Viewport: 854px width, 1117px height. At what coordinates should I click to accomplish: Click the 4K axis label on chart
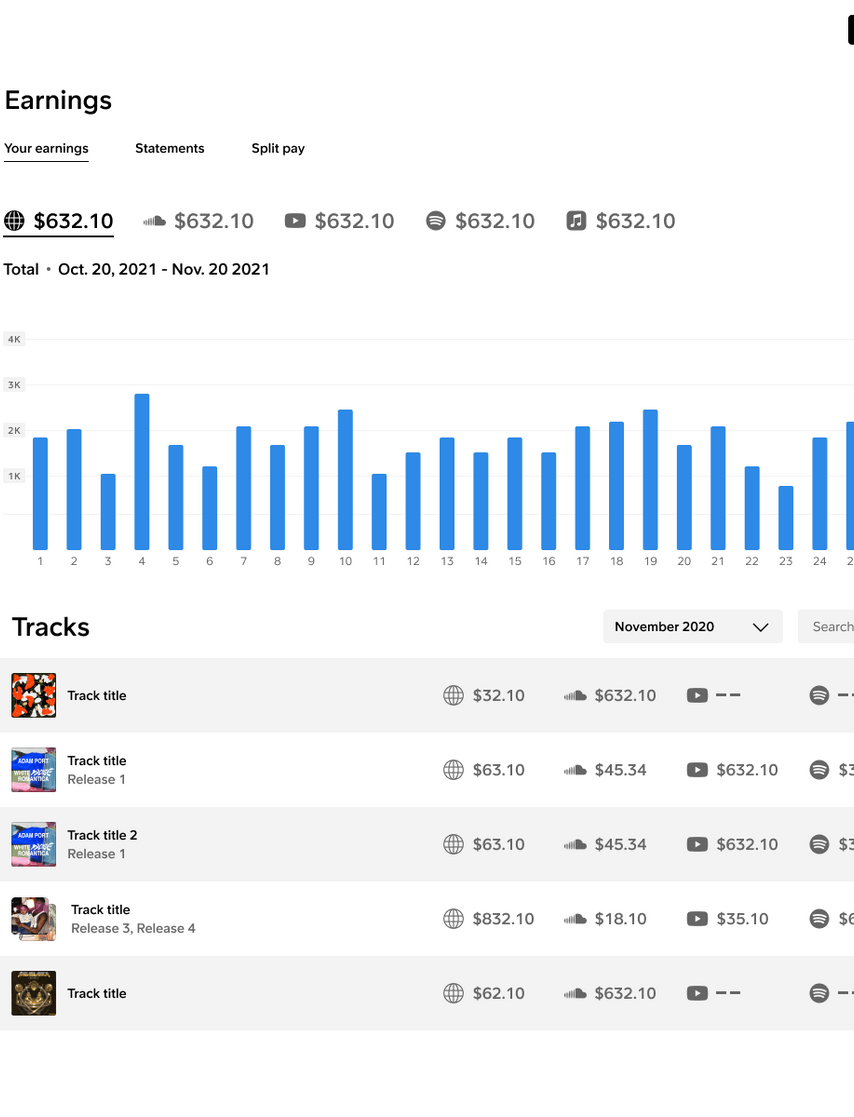[x=14, y=339]
